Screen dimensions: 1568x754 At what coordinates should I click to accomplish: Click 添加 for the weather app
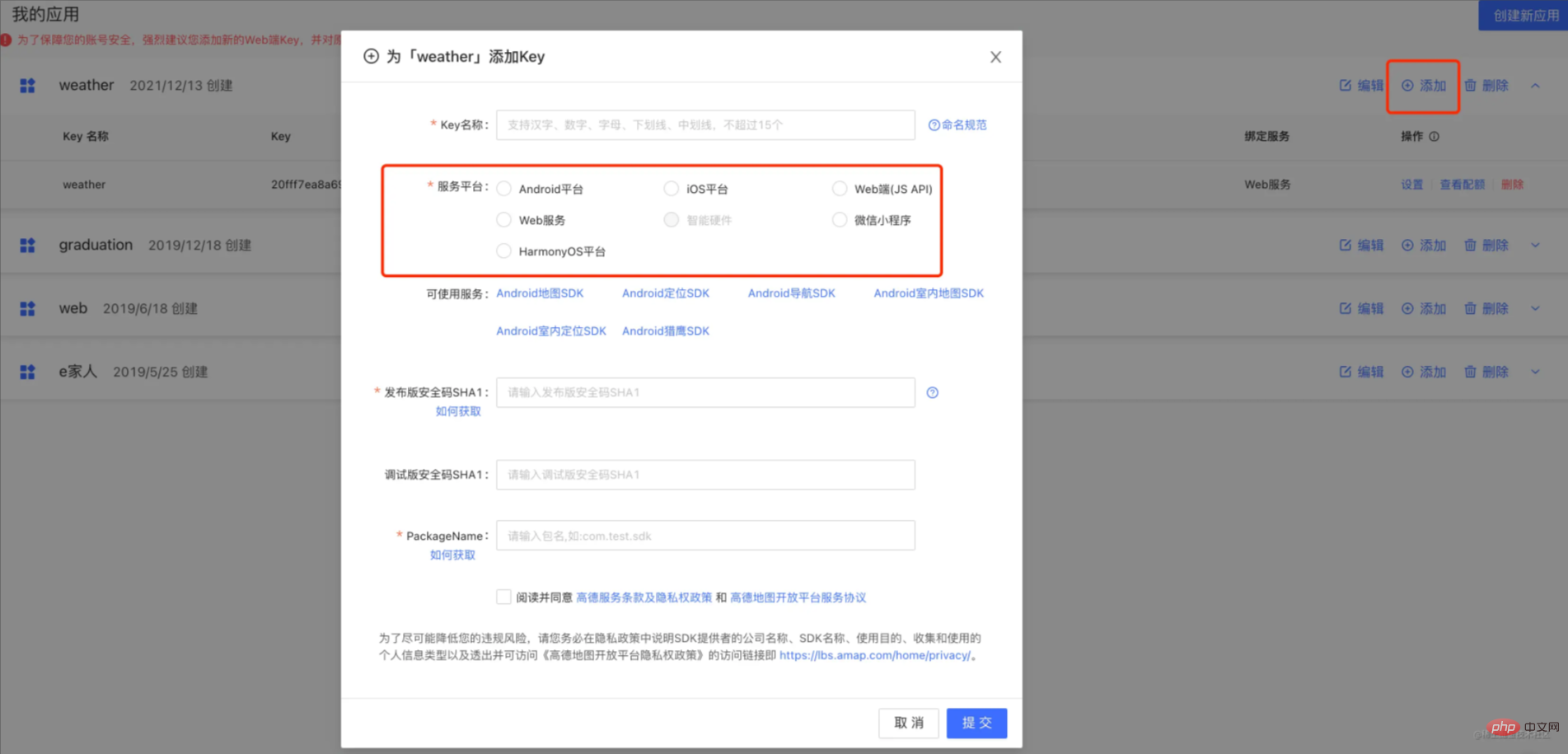[x=1424, y=86]
